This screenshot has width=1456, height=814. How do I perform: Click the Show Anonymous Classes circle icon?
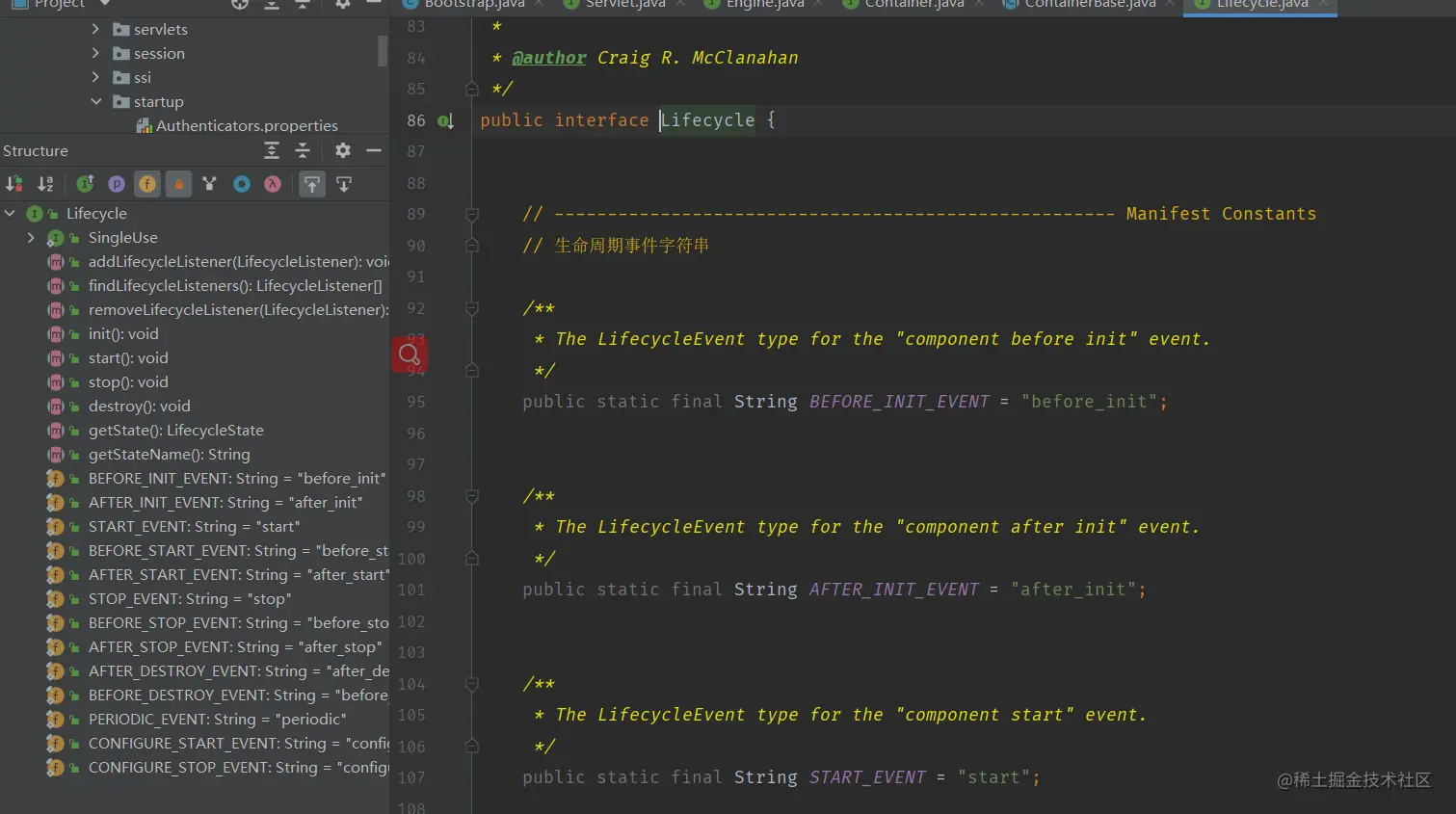point(242,184)
